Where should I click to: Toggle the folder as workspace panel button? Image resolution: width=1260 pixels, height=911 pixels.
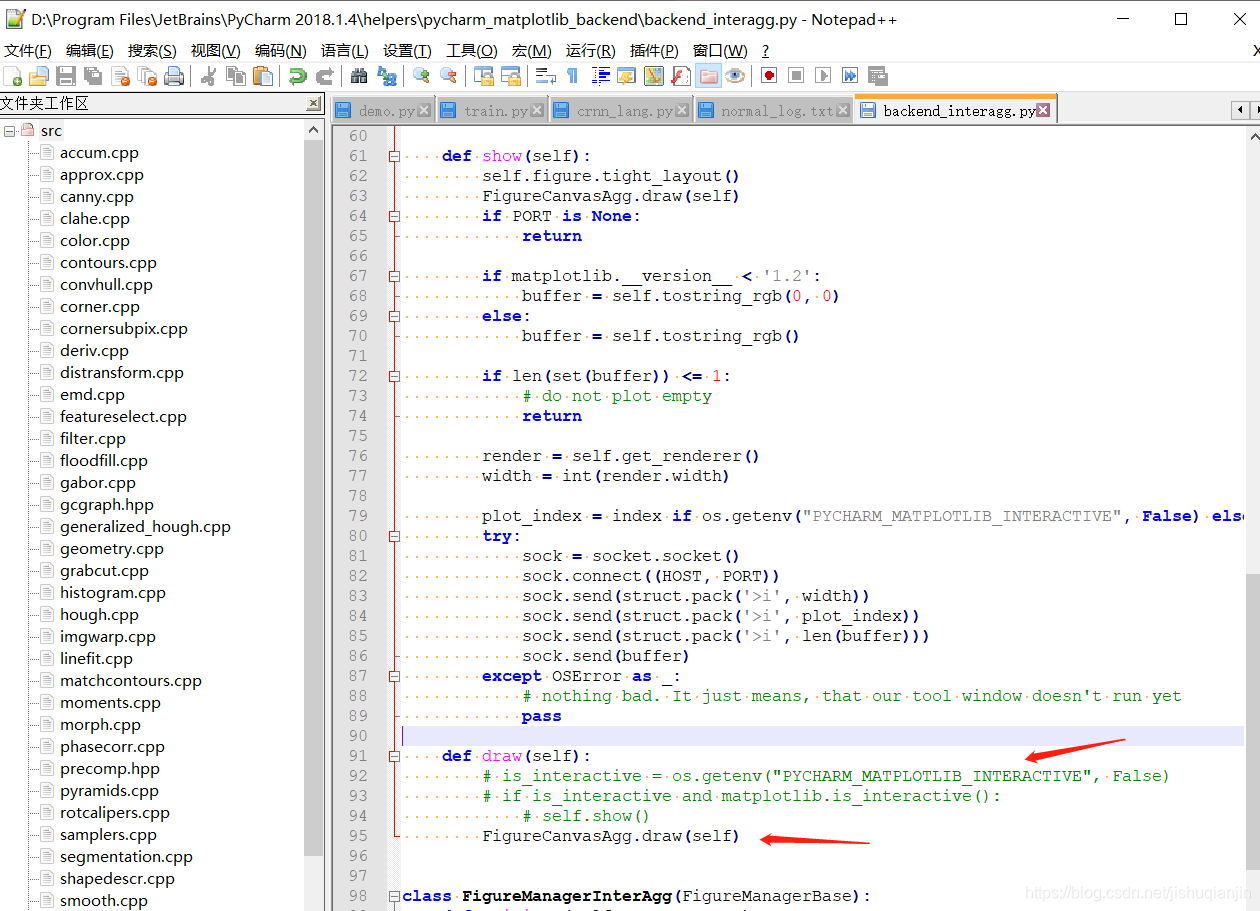708,76
